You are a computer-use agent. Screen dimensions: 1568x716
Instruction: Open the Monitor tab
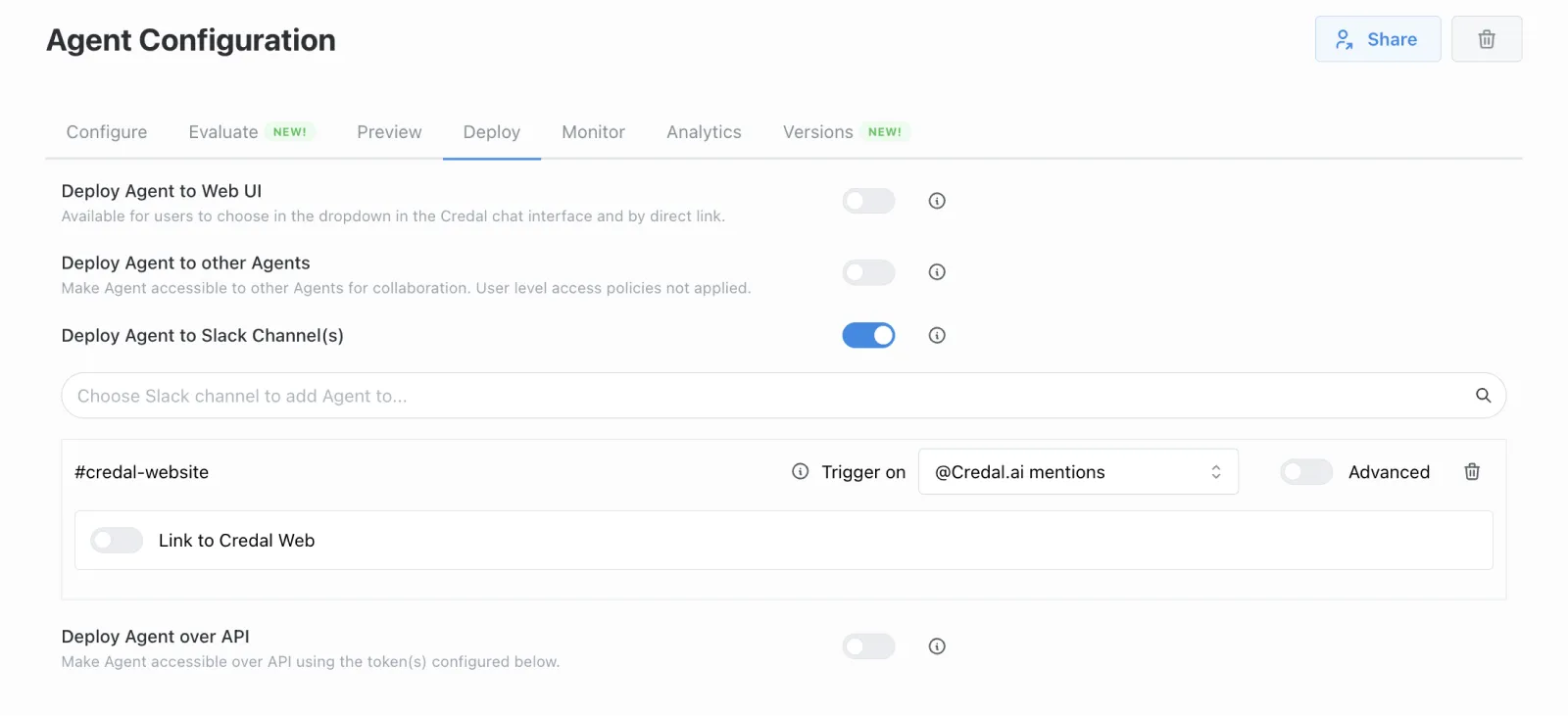[x=593, y=132]
